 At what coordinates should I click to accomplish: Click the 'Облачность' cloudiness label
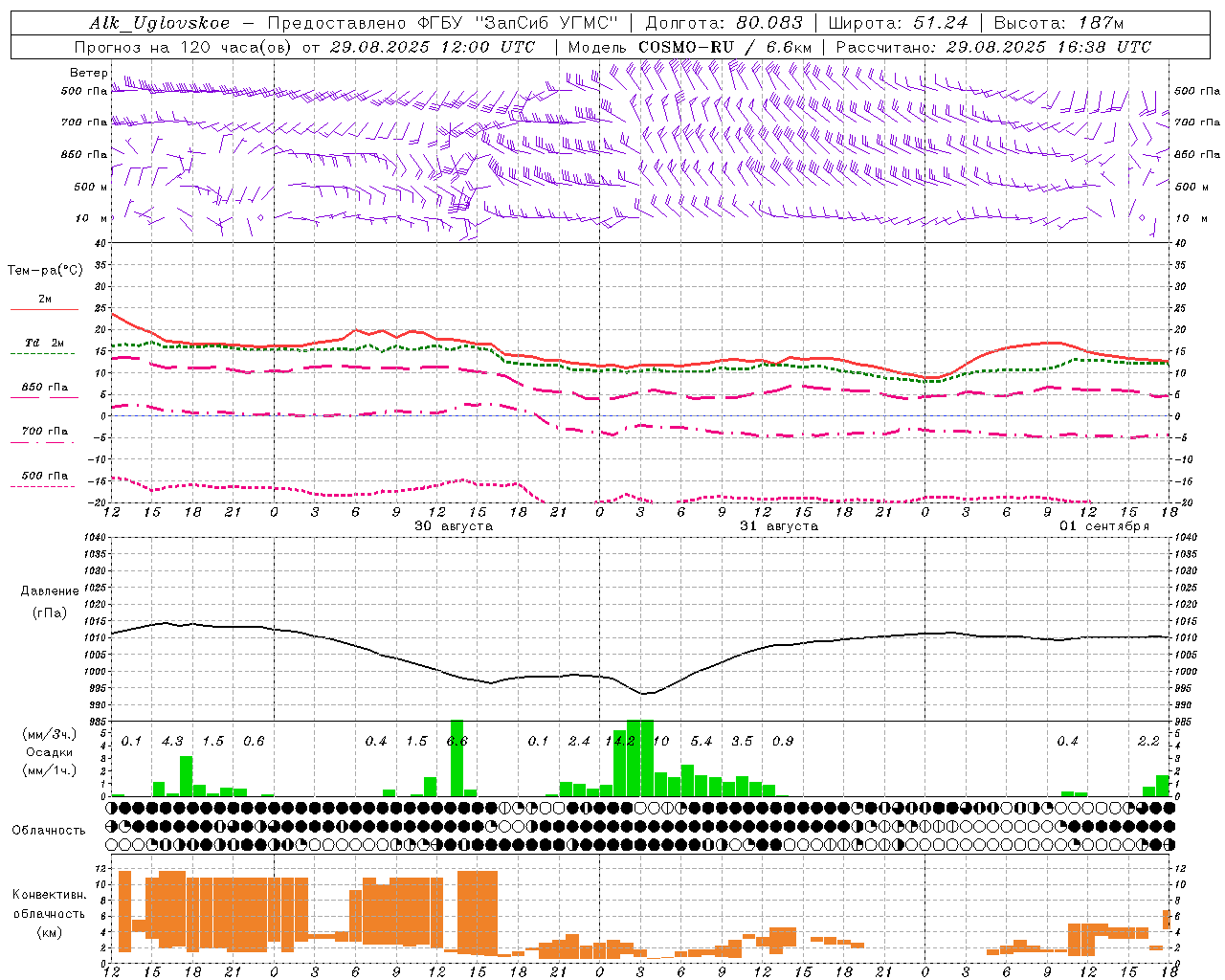click(x=49, y=830)
